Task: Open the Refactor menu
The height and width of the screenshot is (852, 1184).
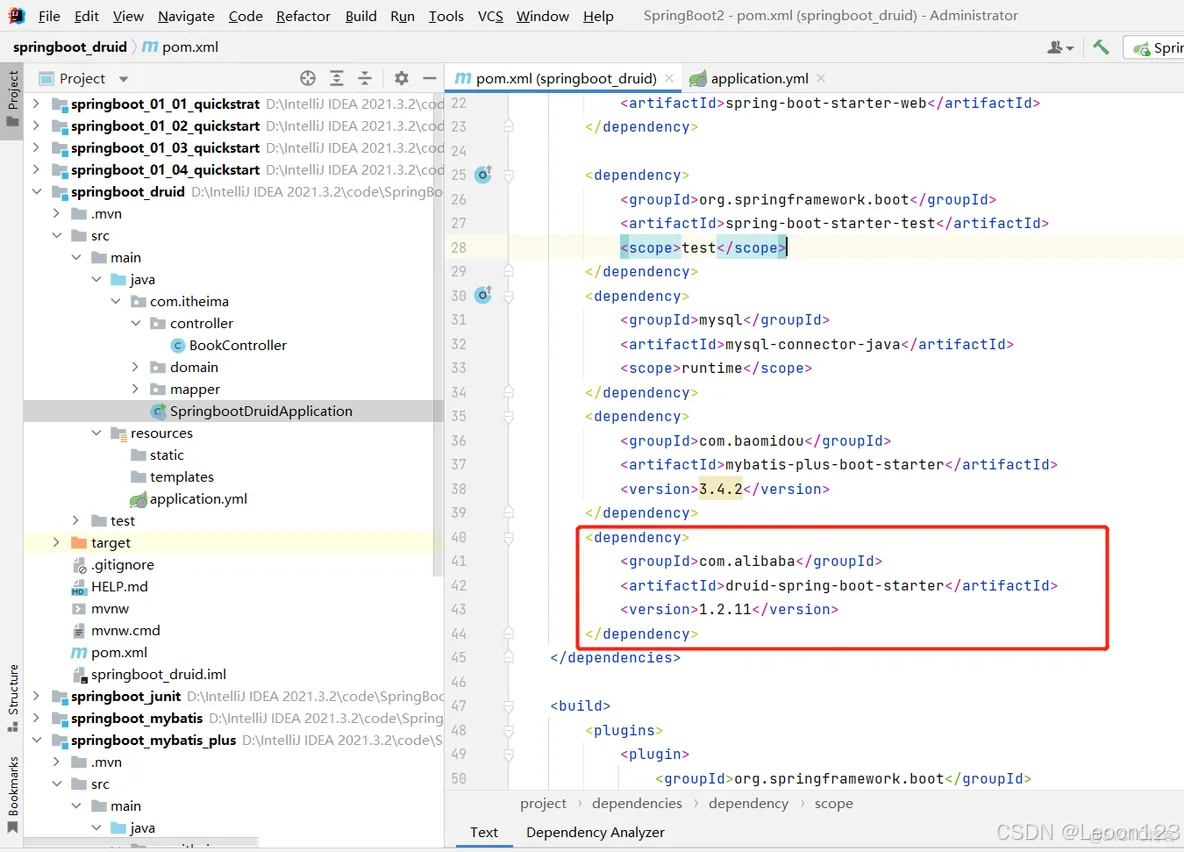Action: click(x=303, y=16)
